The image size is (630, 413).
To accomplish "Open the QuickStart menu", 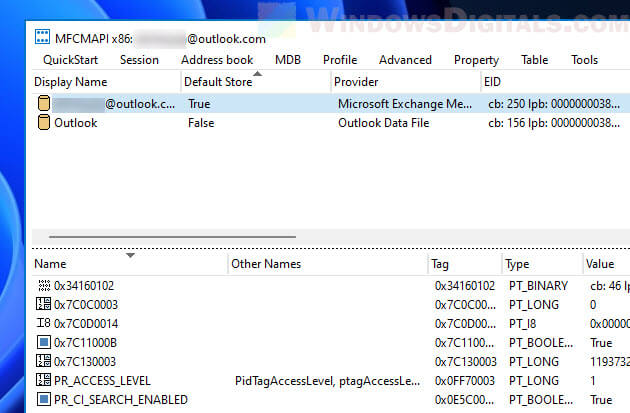I will point(70,60).
